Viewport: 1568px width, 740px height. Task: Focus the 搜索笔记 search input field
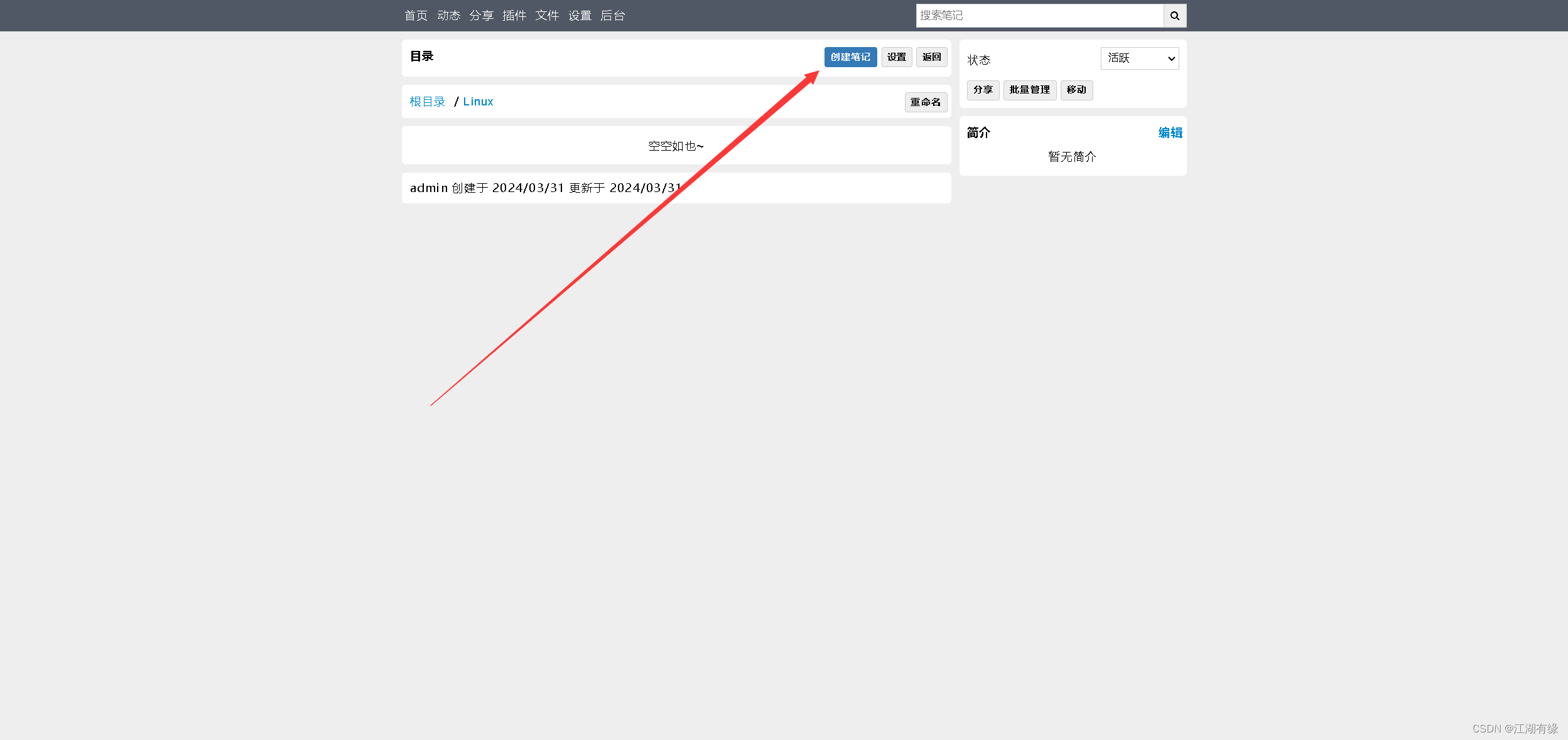pyautogui.click(x=1039, y=16)
